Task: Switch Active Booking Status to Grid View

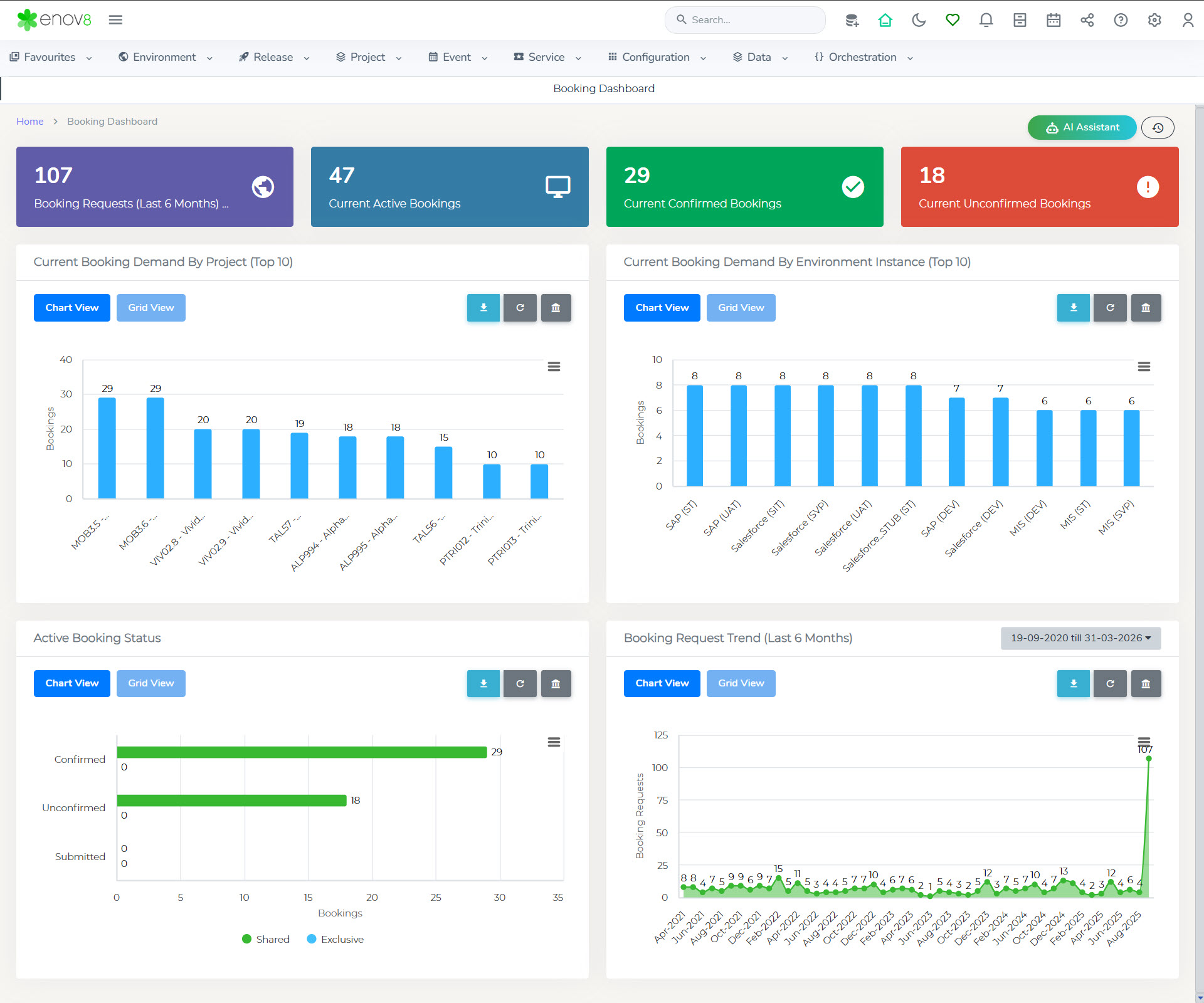Action: pyautogui.click(x=150, y=683)
